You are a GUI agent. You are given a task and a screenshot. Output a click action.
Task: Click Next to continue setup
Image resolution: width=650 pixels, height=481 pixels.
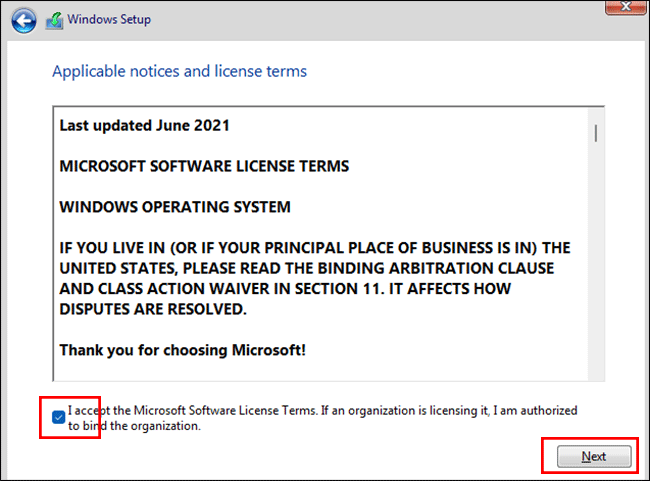tap(594, 457)
